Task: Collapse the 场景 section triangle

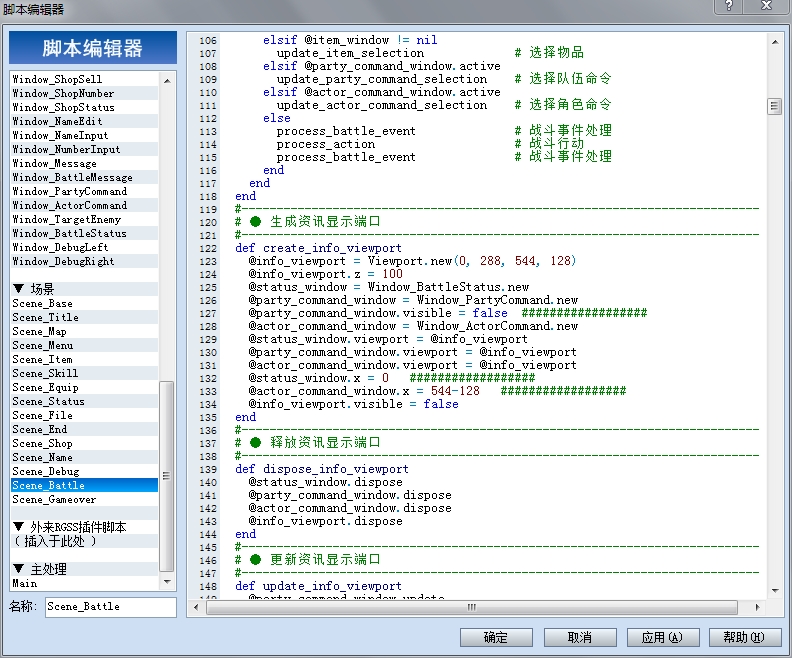Action: (19, 288)
